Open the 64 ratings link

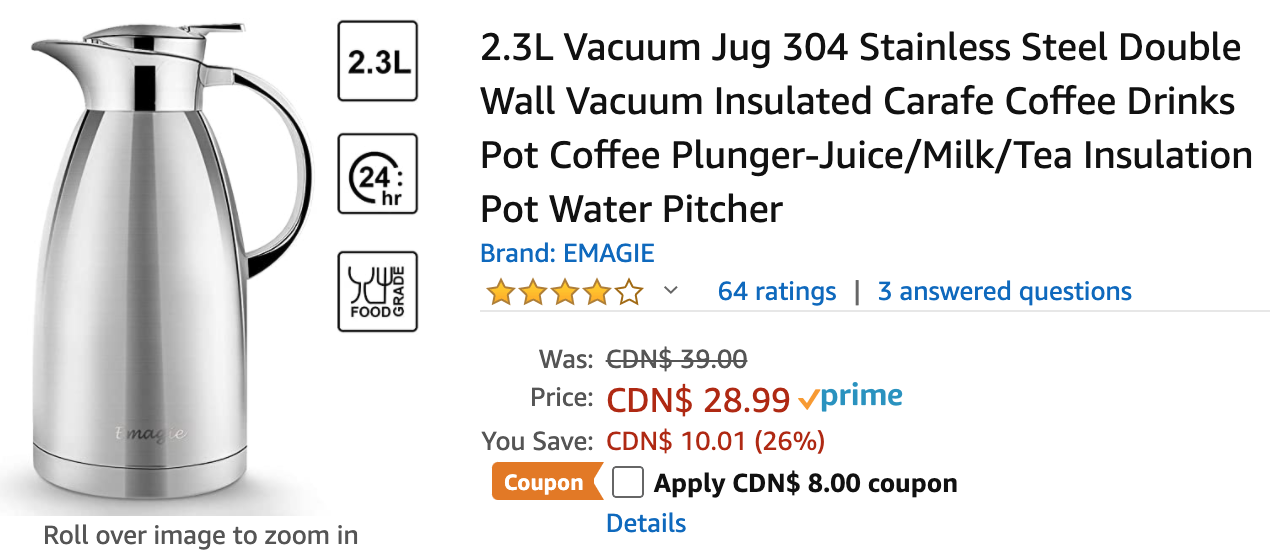click(x=777, y=292)
